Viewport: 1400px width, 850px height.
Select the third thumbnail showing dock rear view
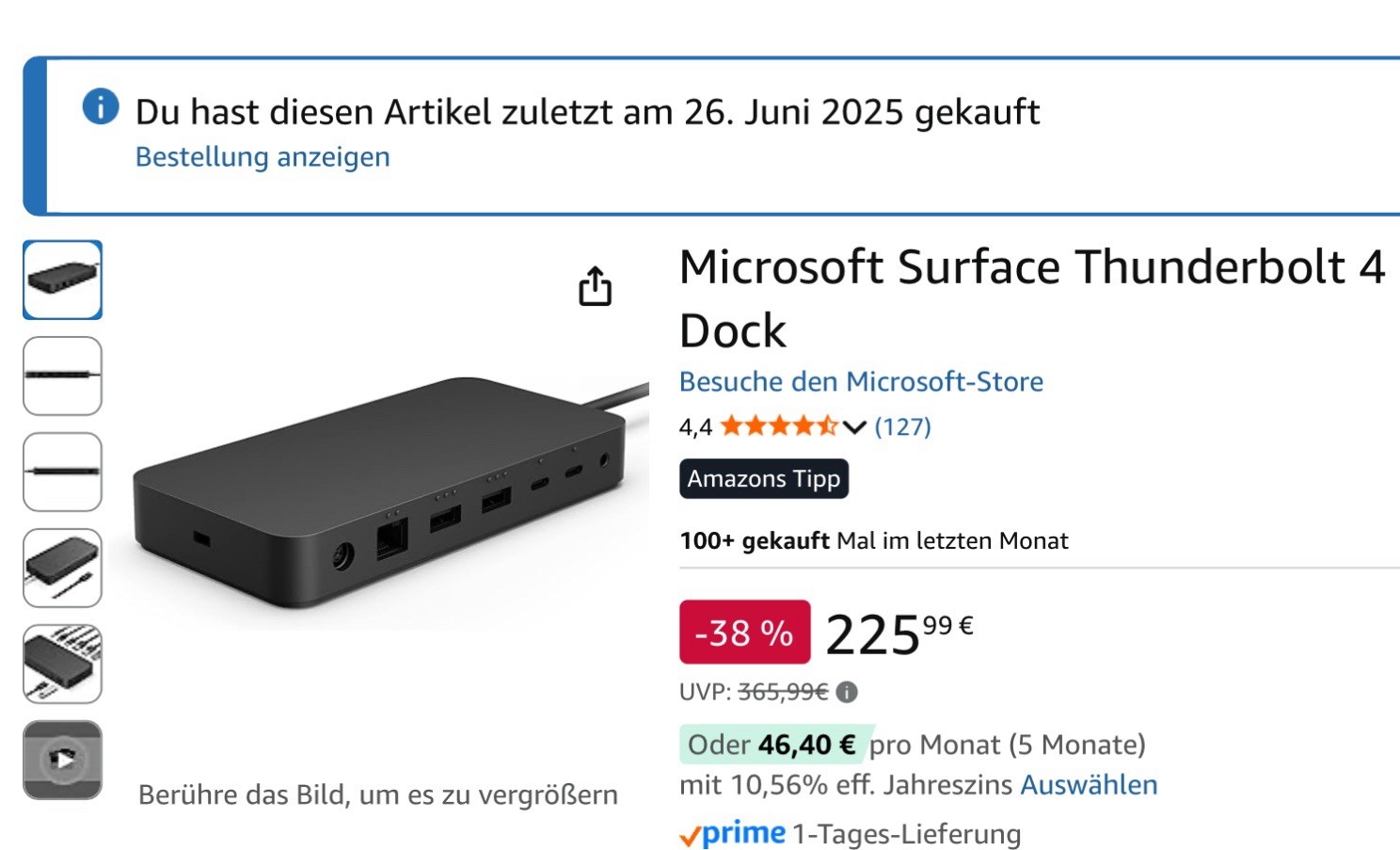(62, 472)
